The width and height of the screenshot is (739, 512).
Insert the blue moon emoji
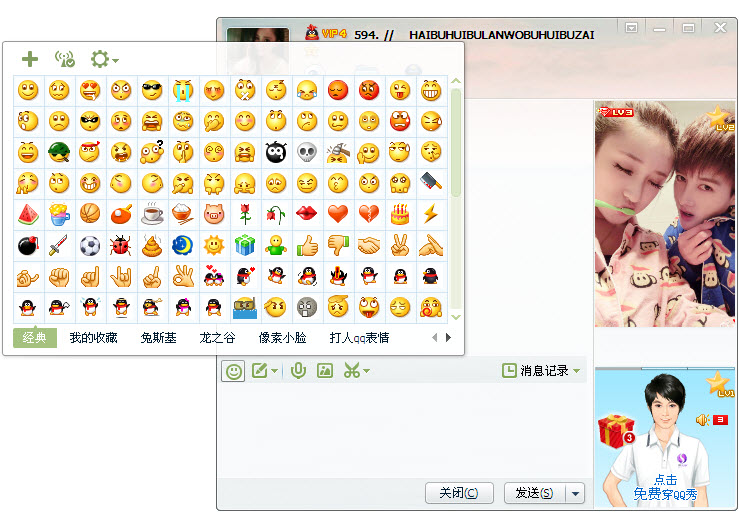tap(183, 246)
